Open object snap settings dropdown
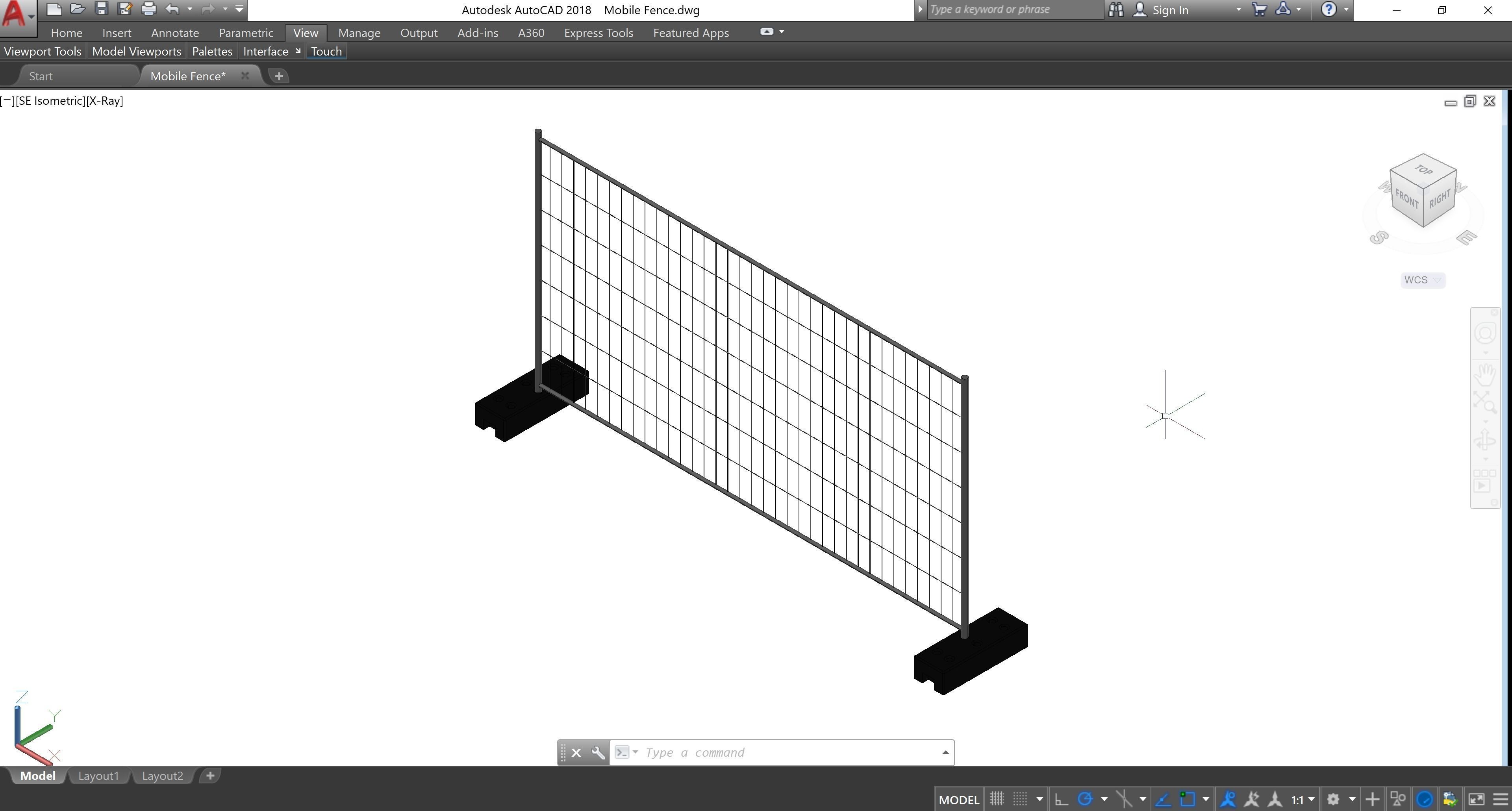This screenshot has width=1512, height=811. coord(1206,799)
